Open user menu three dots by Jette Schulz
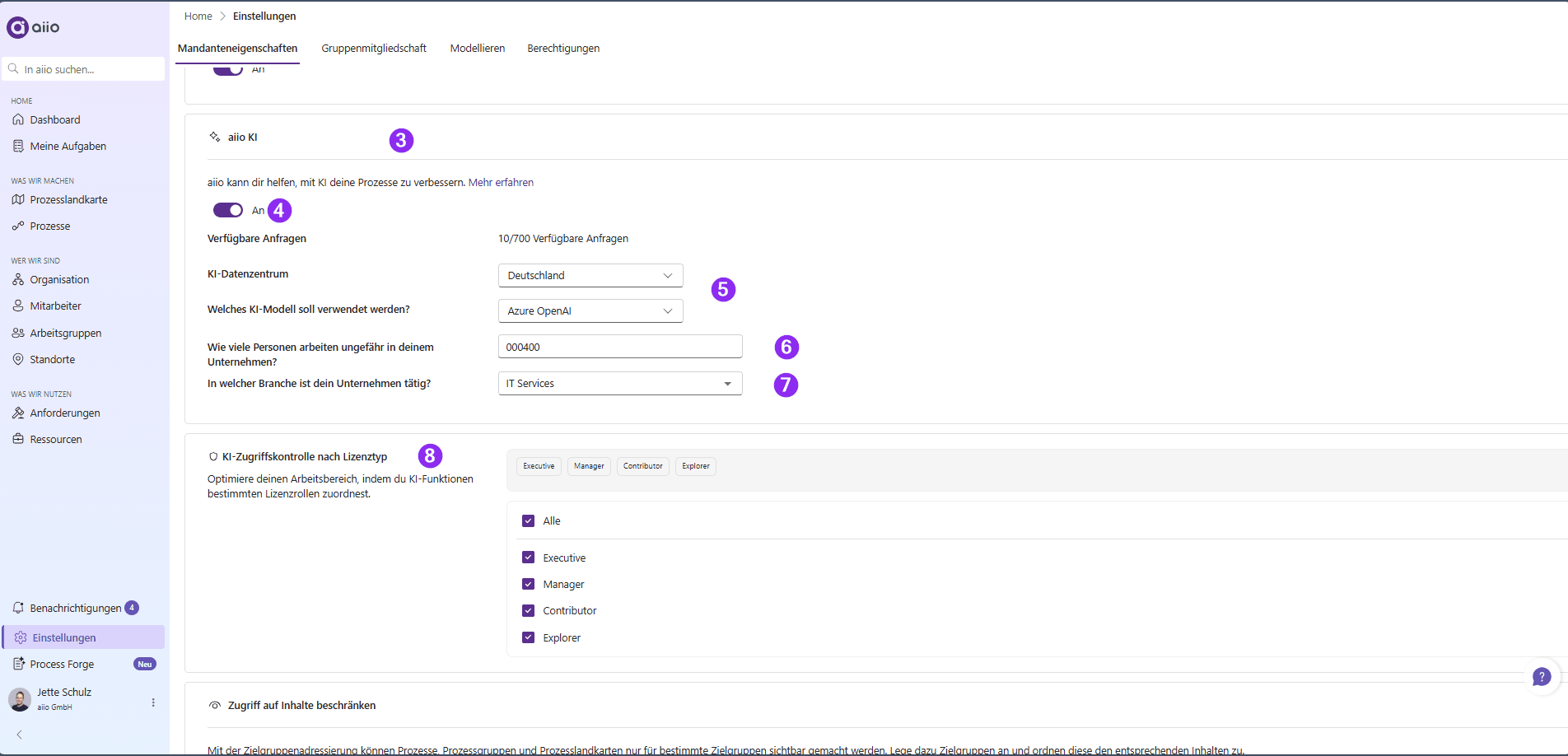Viewport: 1568px width, 756px height. (x=153, y=702)
